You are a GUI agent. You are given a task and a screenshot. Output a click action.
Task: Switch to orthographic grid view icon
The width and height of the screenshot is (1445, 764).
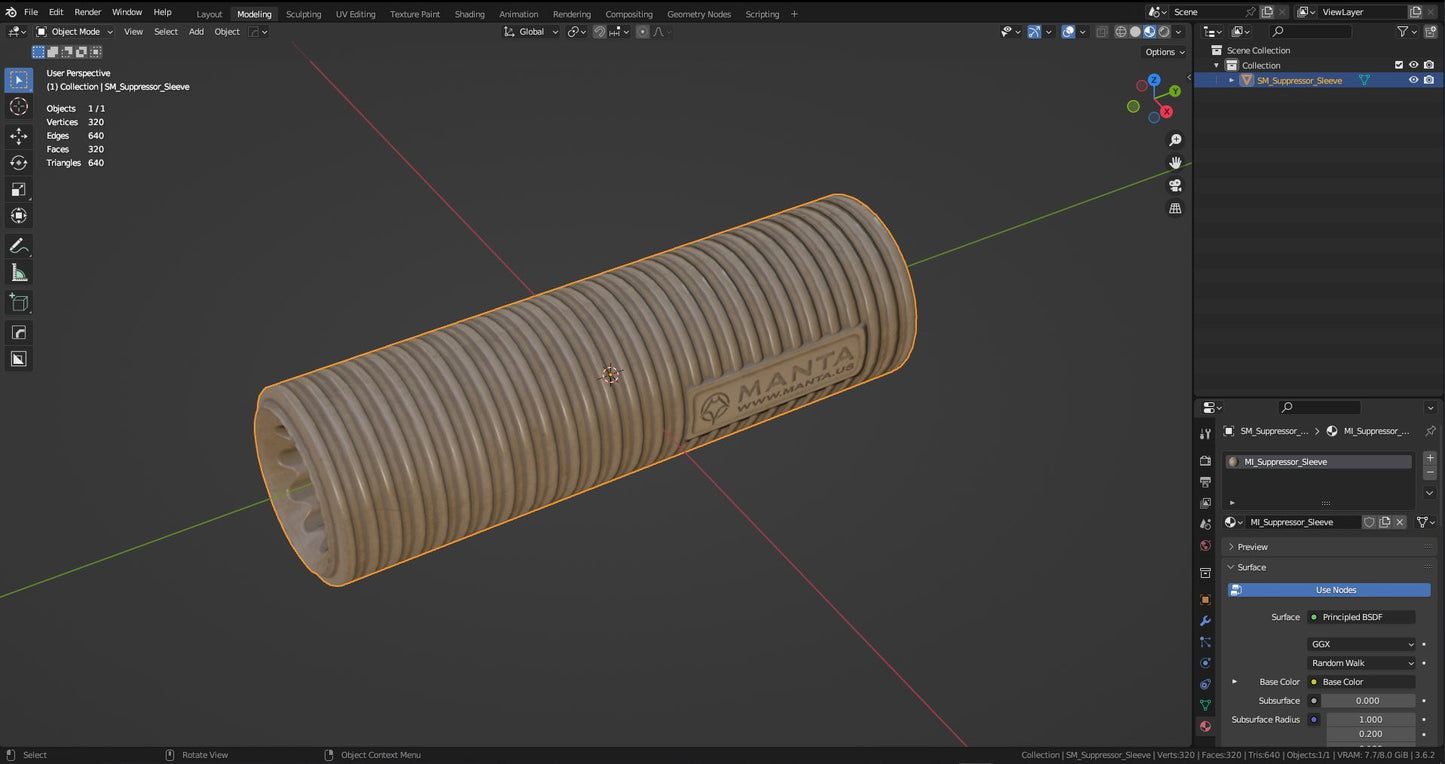[1175, 209]
